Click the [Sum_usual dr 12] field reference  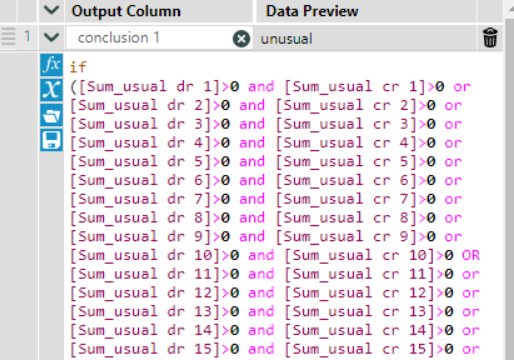click(x=145, y=293)
